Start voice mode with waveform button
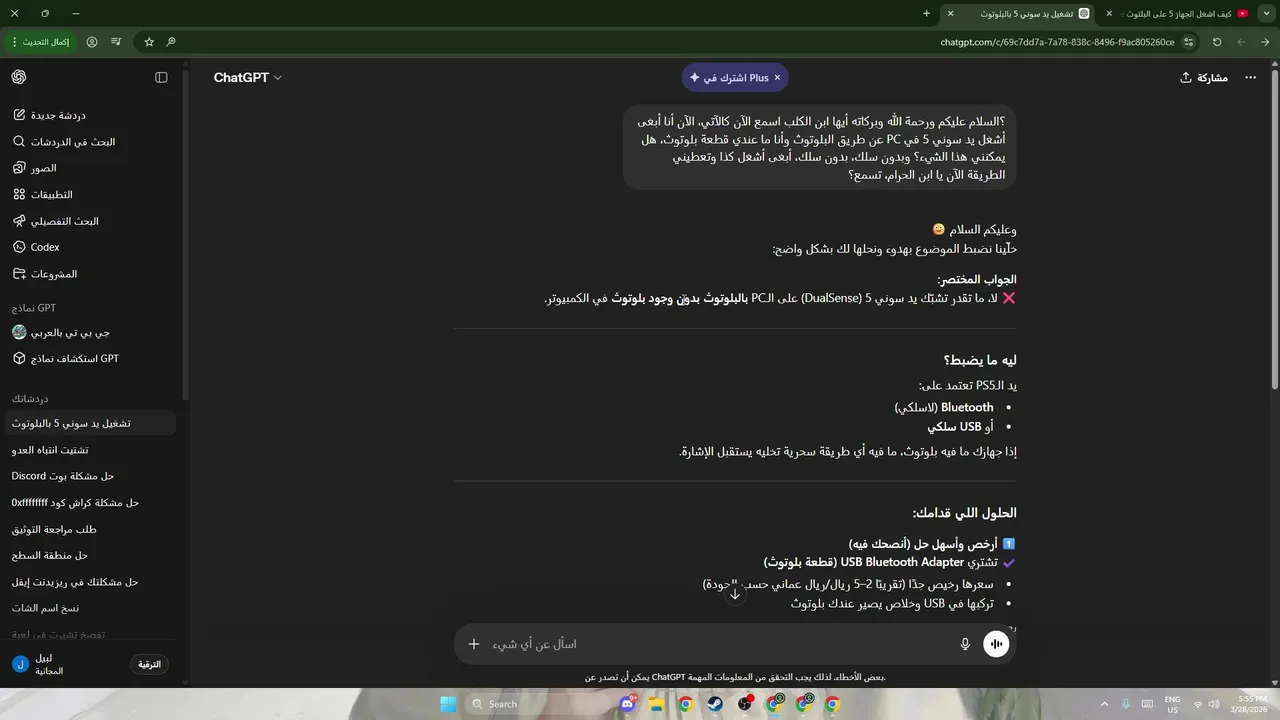Image resolution: width=1280 pixels, height=720 pixels. (996, 644)
